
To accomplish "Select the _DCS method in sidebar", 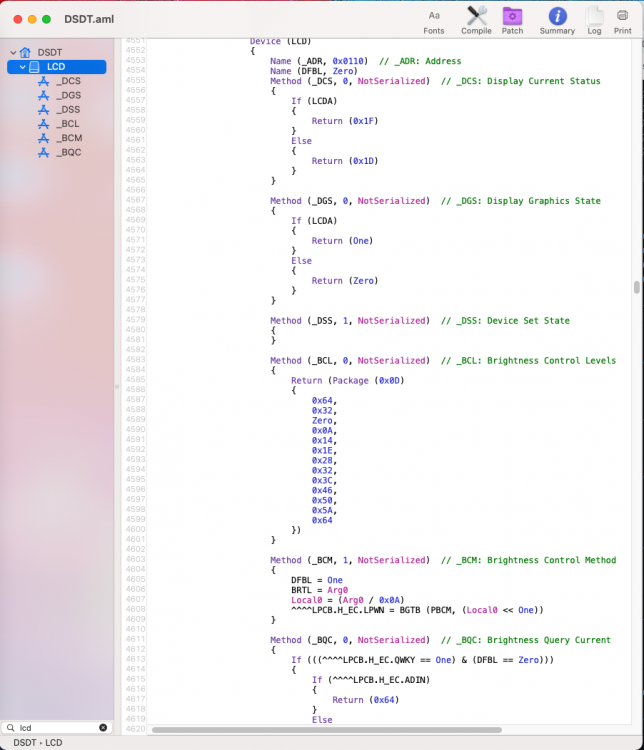I will tap(68, 81).
